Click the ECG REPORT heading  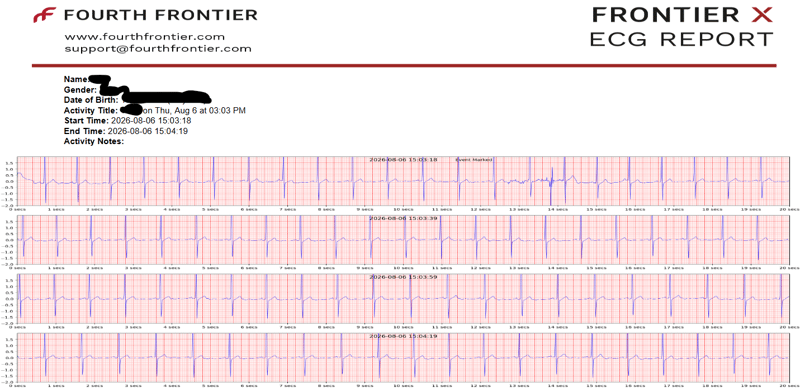(x=681, y=39)
